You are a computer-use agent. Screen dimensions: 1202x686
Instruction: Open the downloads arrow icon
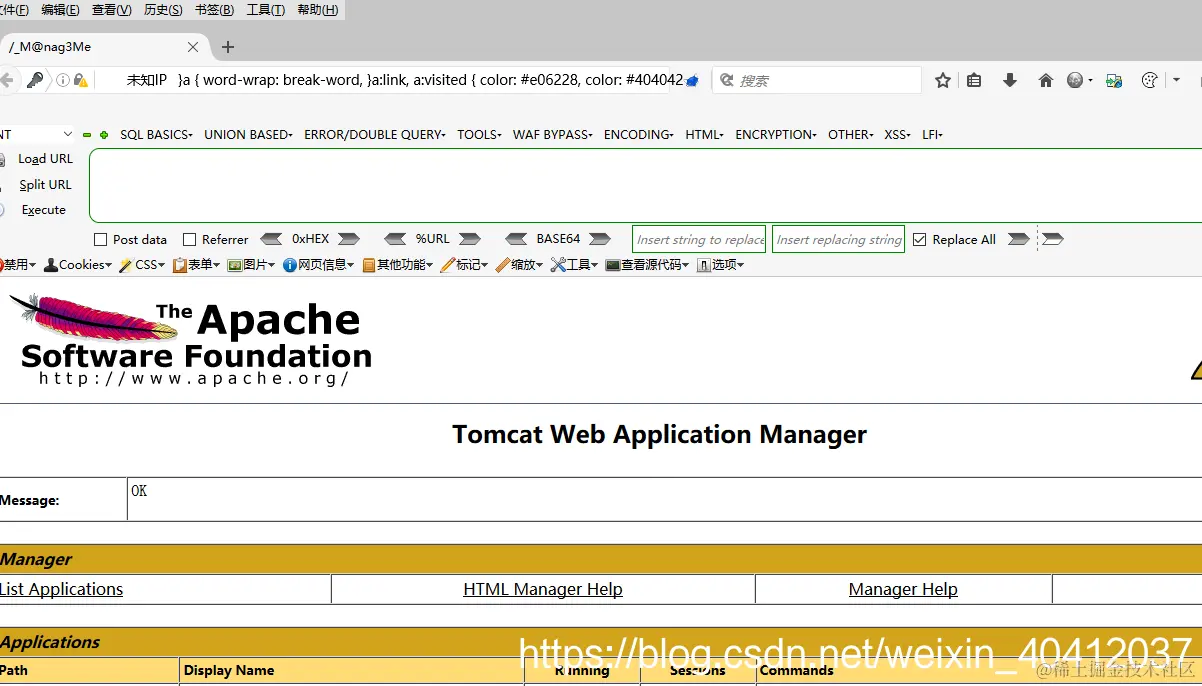pyautogui.click(x=1010, y=80)
